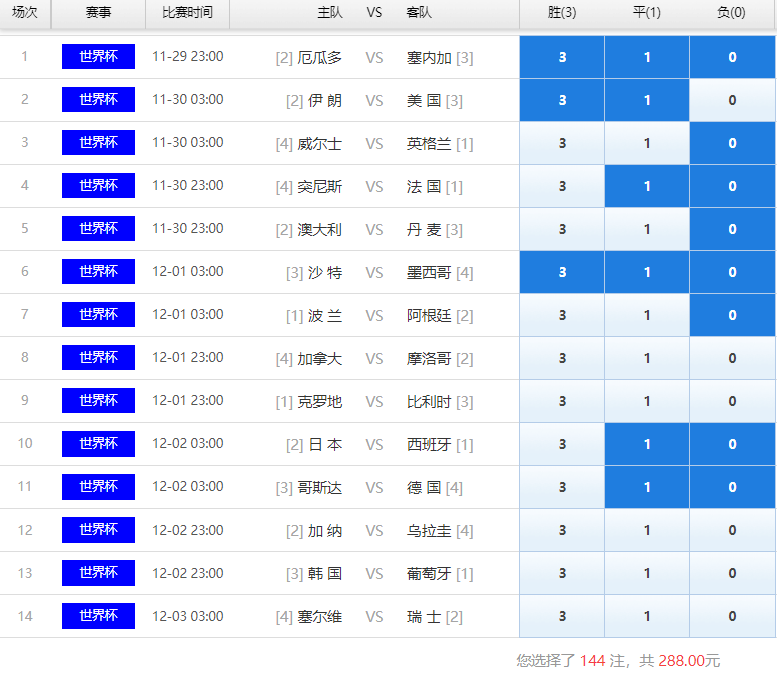Select draw (1) for 澳大利 vs 丹麦 match
This screenshot has height=674, width=777.
tap(647, 229)
